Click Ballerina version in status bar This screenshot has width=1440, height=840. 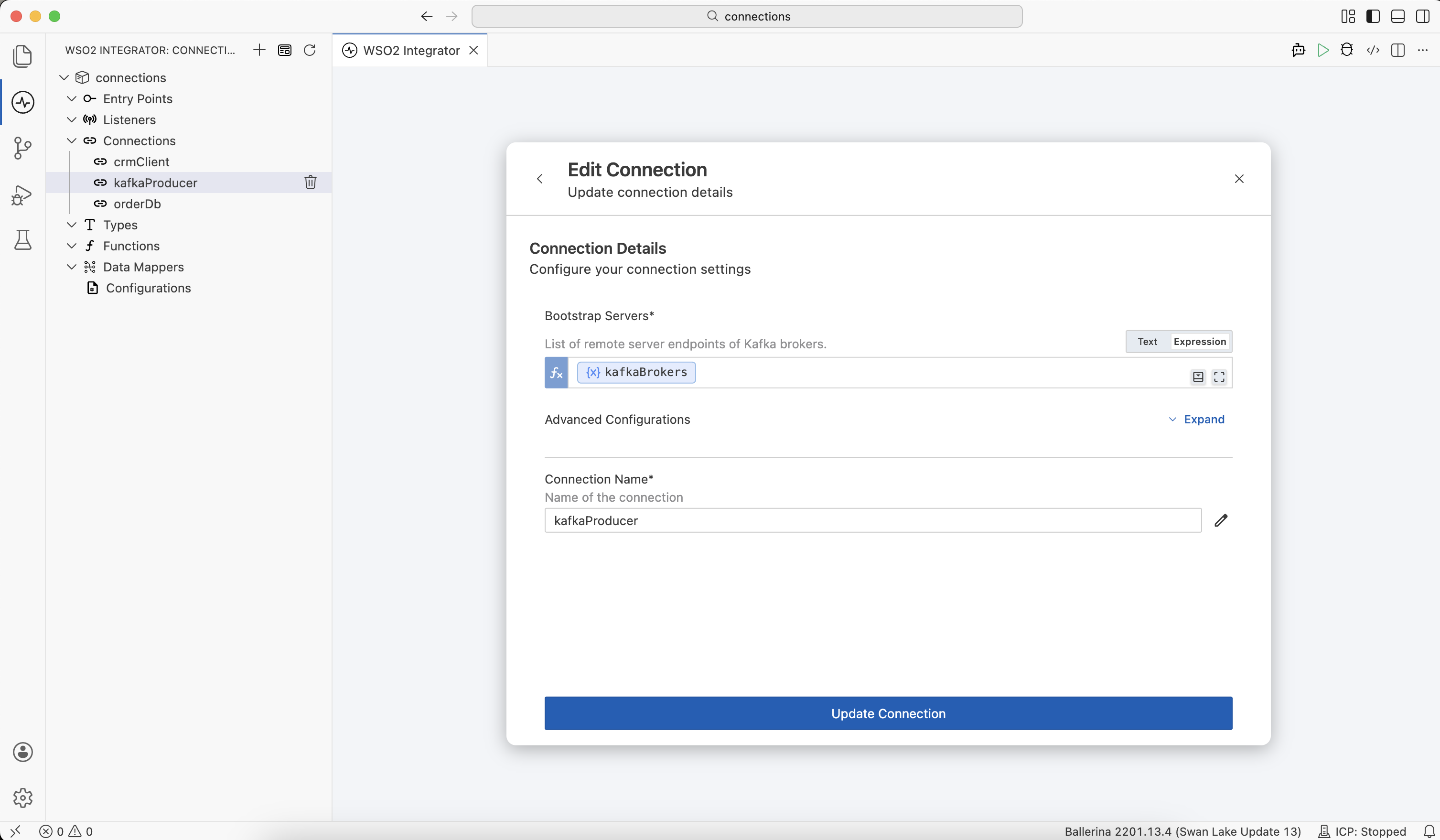(x=1182, y=831)
